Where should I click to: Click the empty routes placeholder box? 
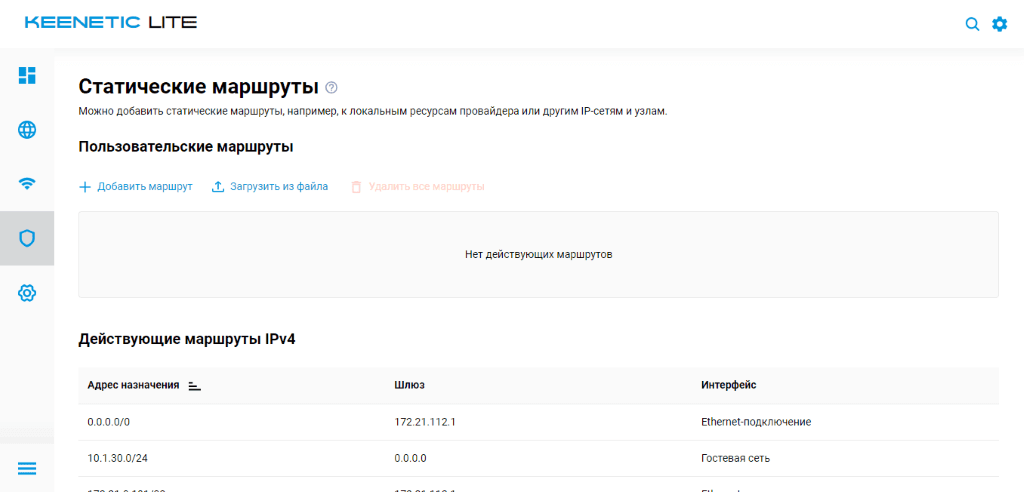point(538,254)
